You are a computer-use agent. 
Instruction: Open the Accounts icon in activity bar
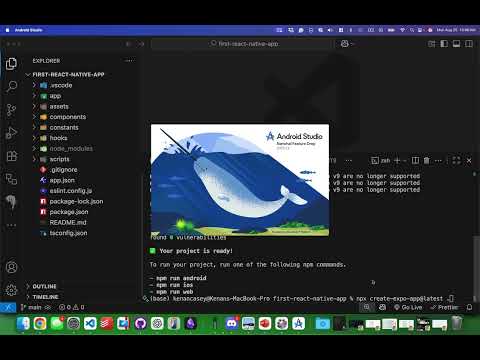(x=11, y=267)
